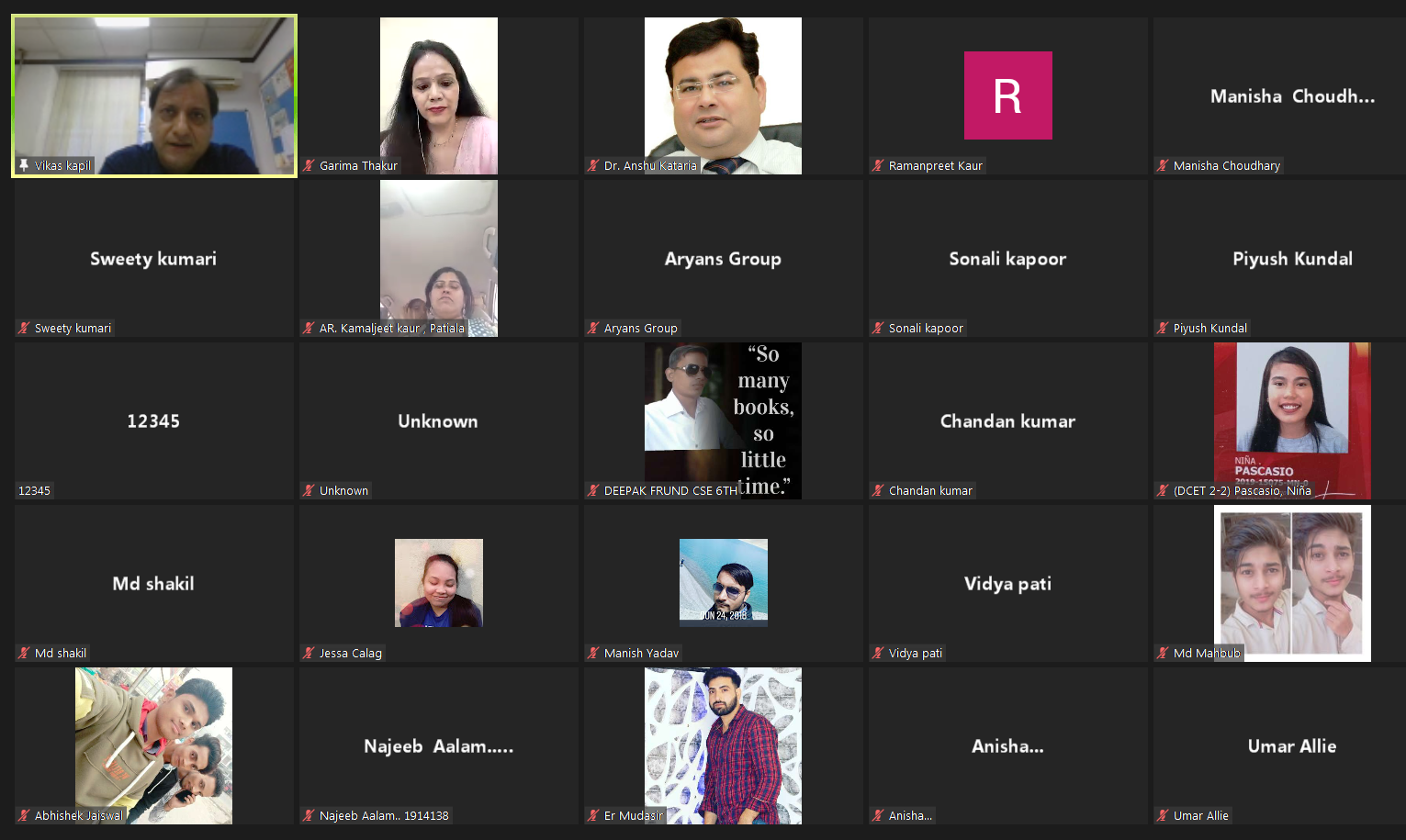Click muted mic icon by Jessa Calag label
1406x840 pixels.
coord(309,653)
